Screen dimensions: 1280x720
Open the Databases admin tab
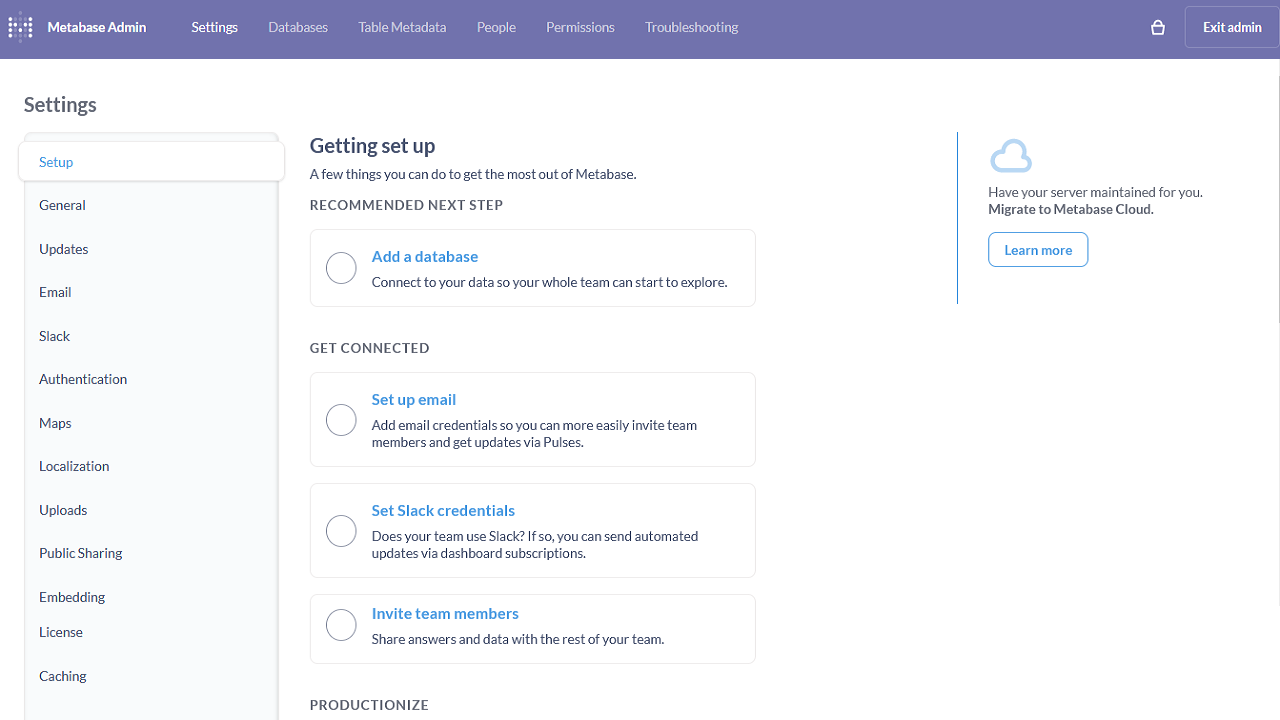[x=298, y=28]
